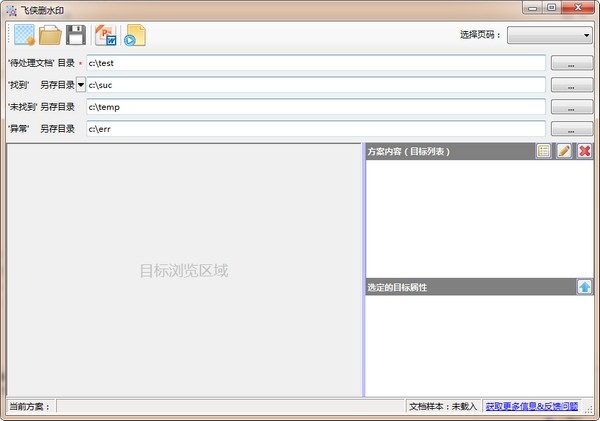The width and height of the screenshot is (600, 421).
Task: Click the '未找到' 另存目录 path field
Action: 315,107
